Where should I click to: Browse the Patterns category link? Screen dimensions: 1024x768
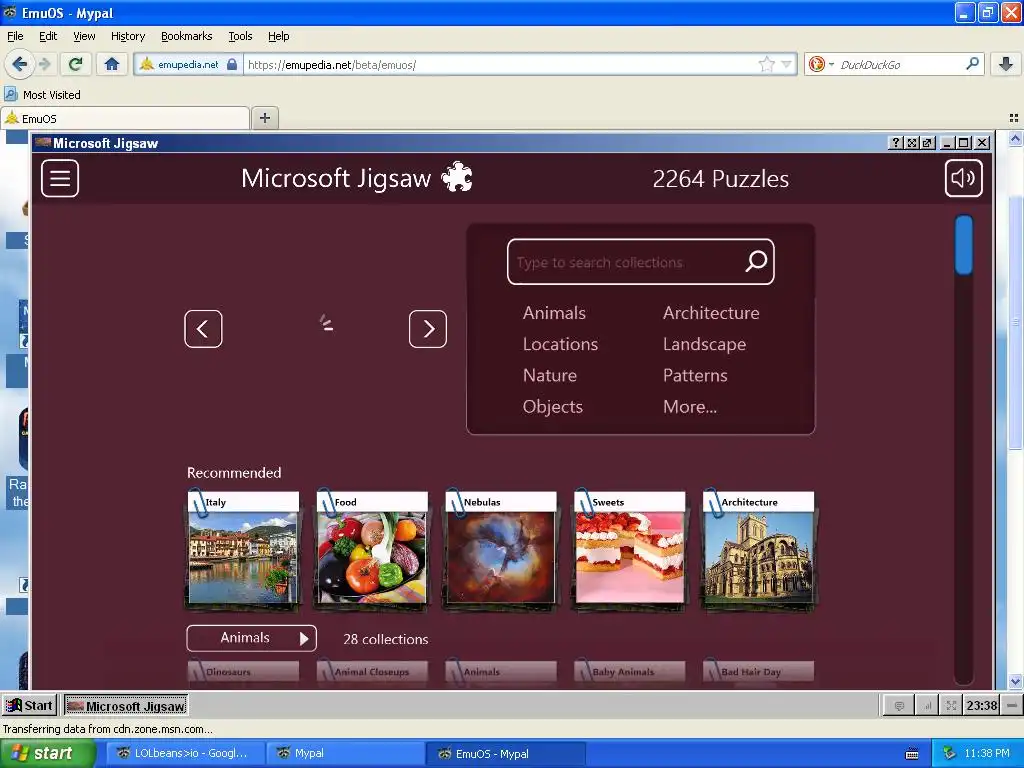pos(695,376)
